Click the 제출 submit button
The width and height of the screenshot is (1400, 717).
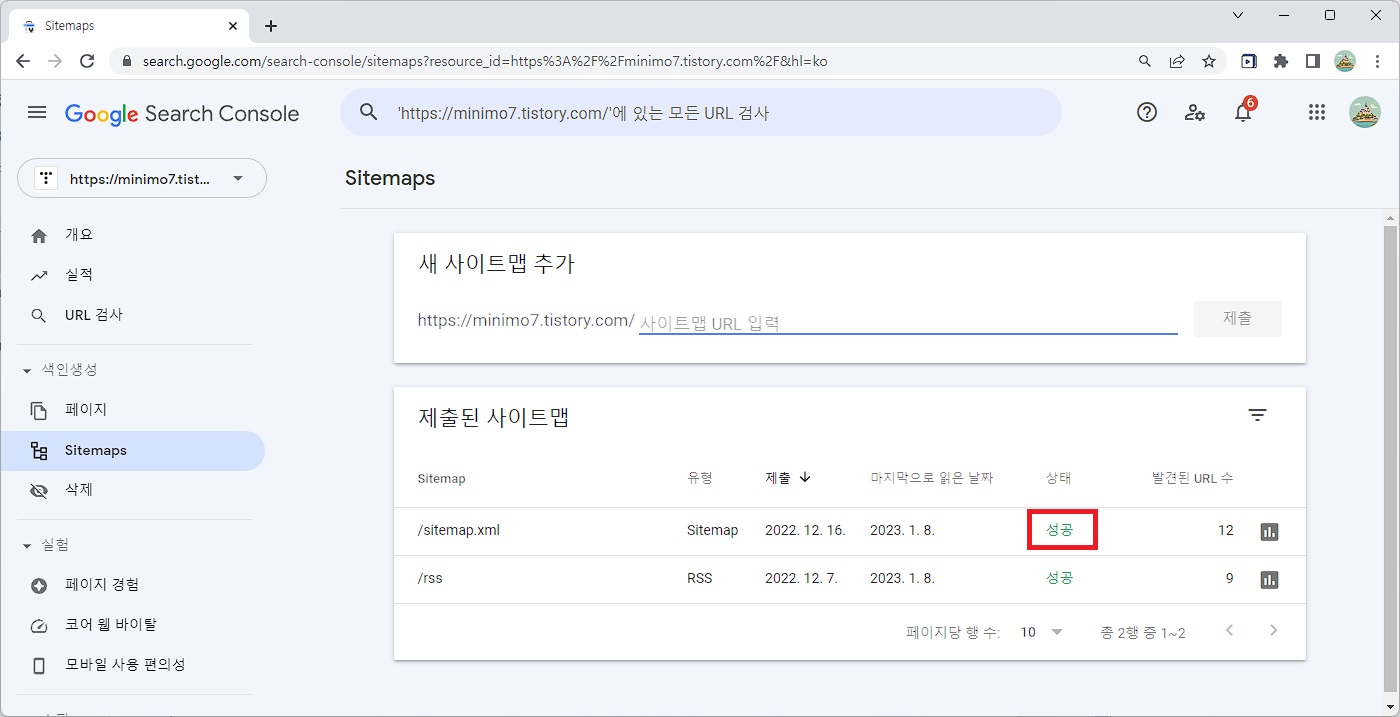pos(1238,318)
